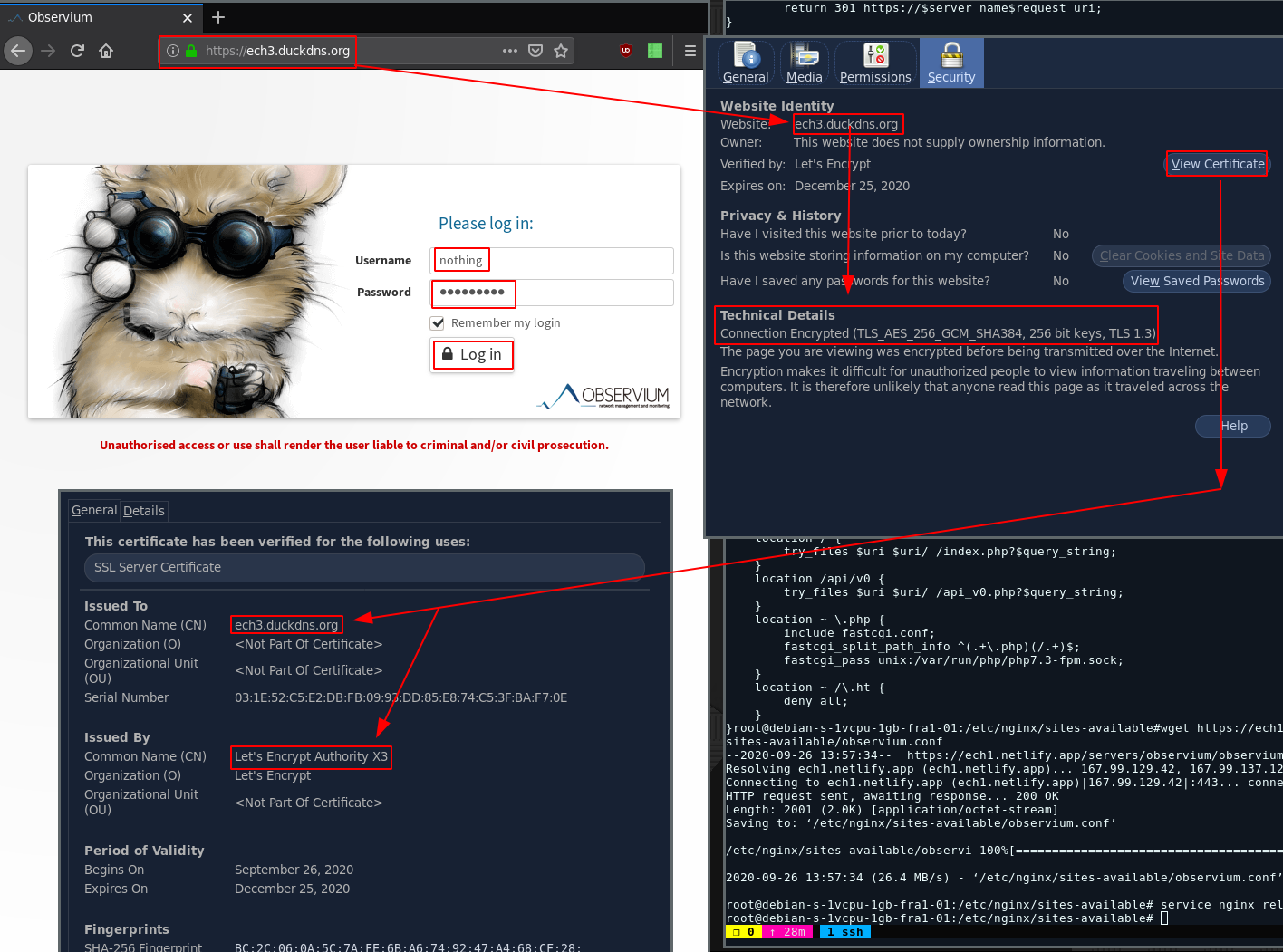This screenshot has height=952, width=1283.
Task: Click Help button in Page Info
Action: click(1233, 426)
